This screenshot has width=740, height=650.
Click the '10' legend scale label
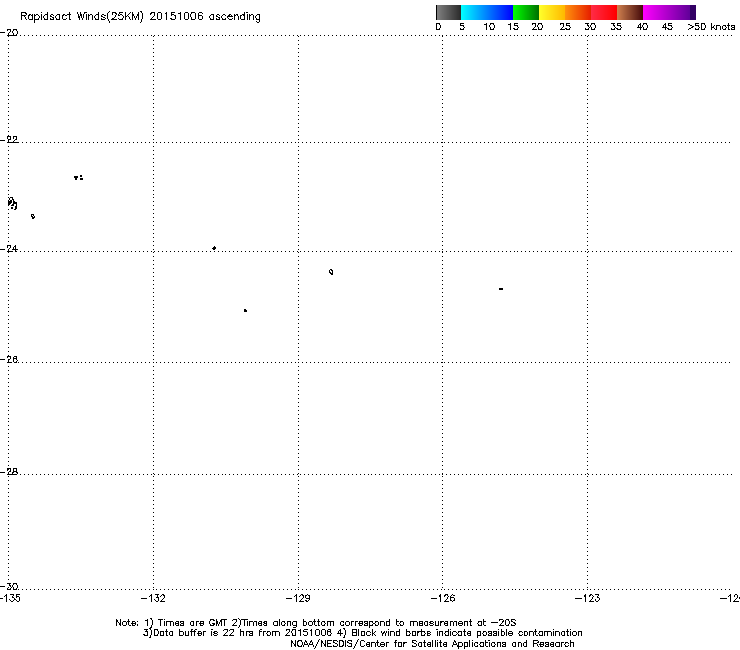(489, 27)
